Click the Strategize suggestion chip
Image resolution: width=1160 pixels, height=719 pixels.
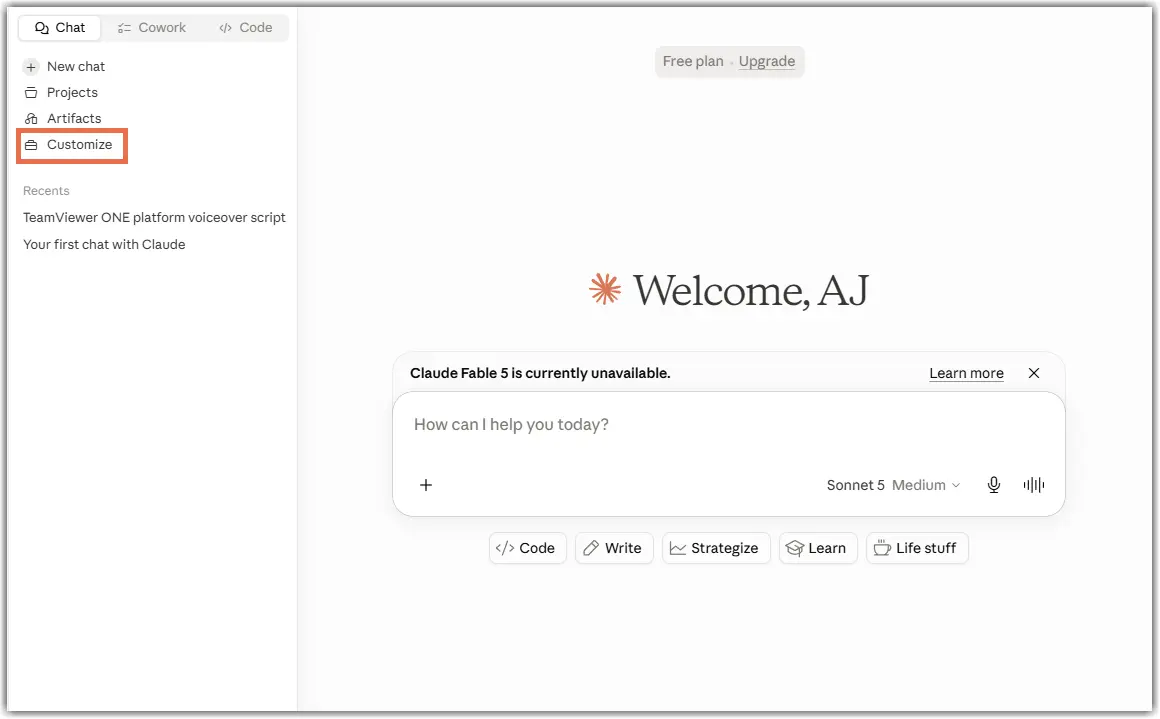pos(715,548)
